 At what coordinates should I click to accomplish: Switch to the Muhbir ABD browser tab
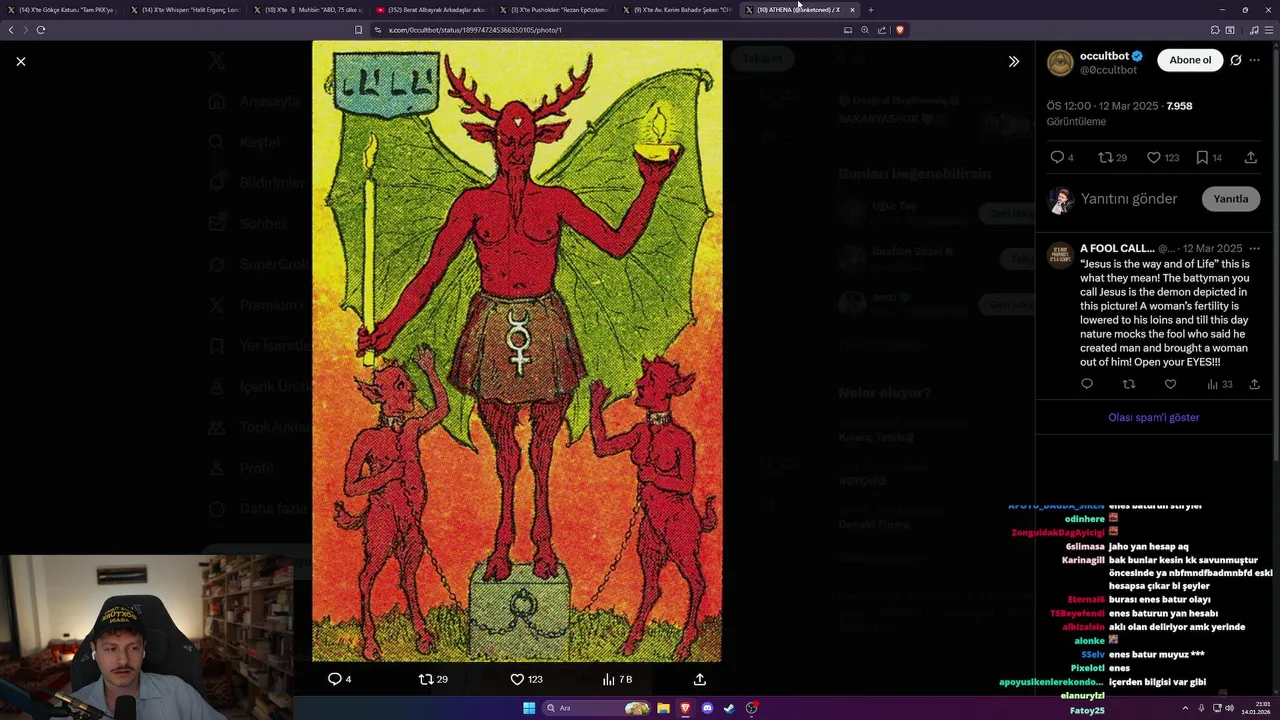(x=308, y=10)
